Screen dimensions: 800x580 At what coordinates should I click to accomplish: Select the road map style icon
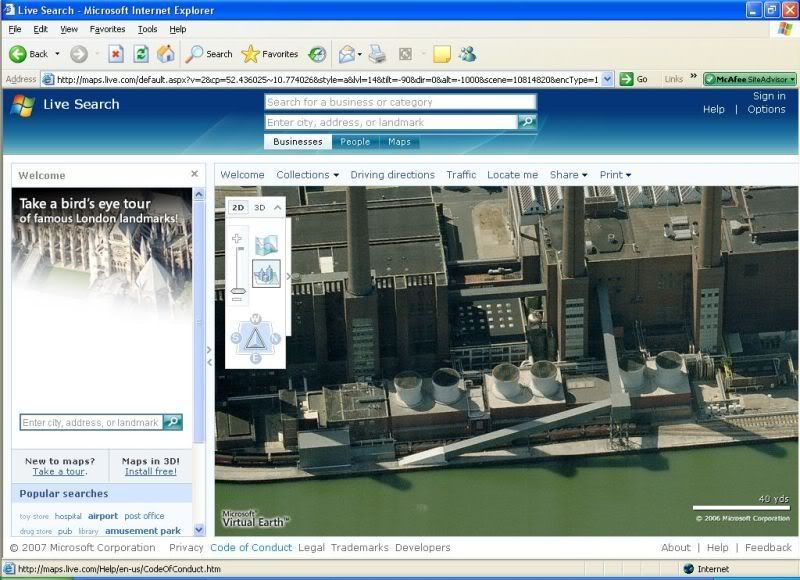266,245
